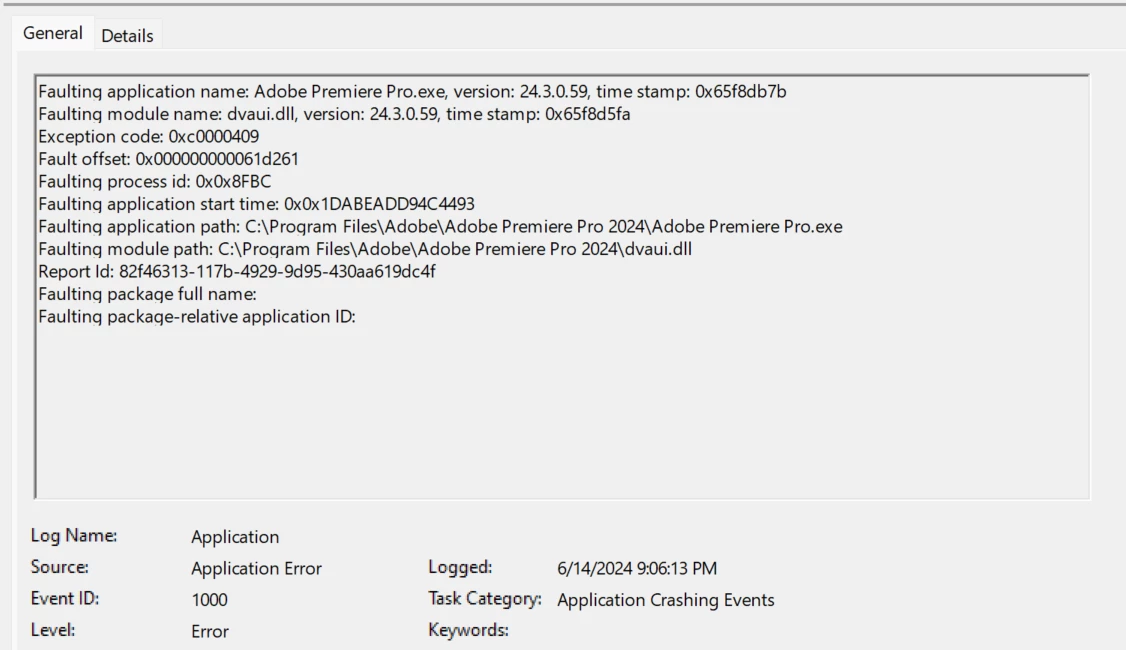Click the faulting module path line
The image size is (1126, 650).
click(x=365, y=249)
